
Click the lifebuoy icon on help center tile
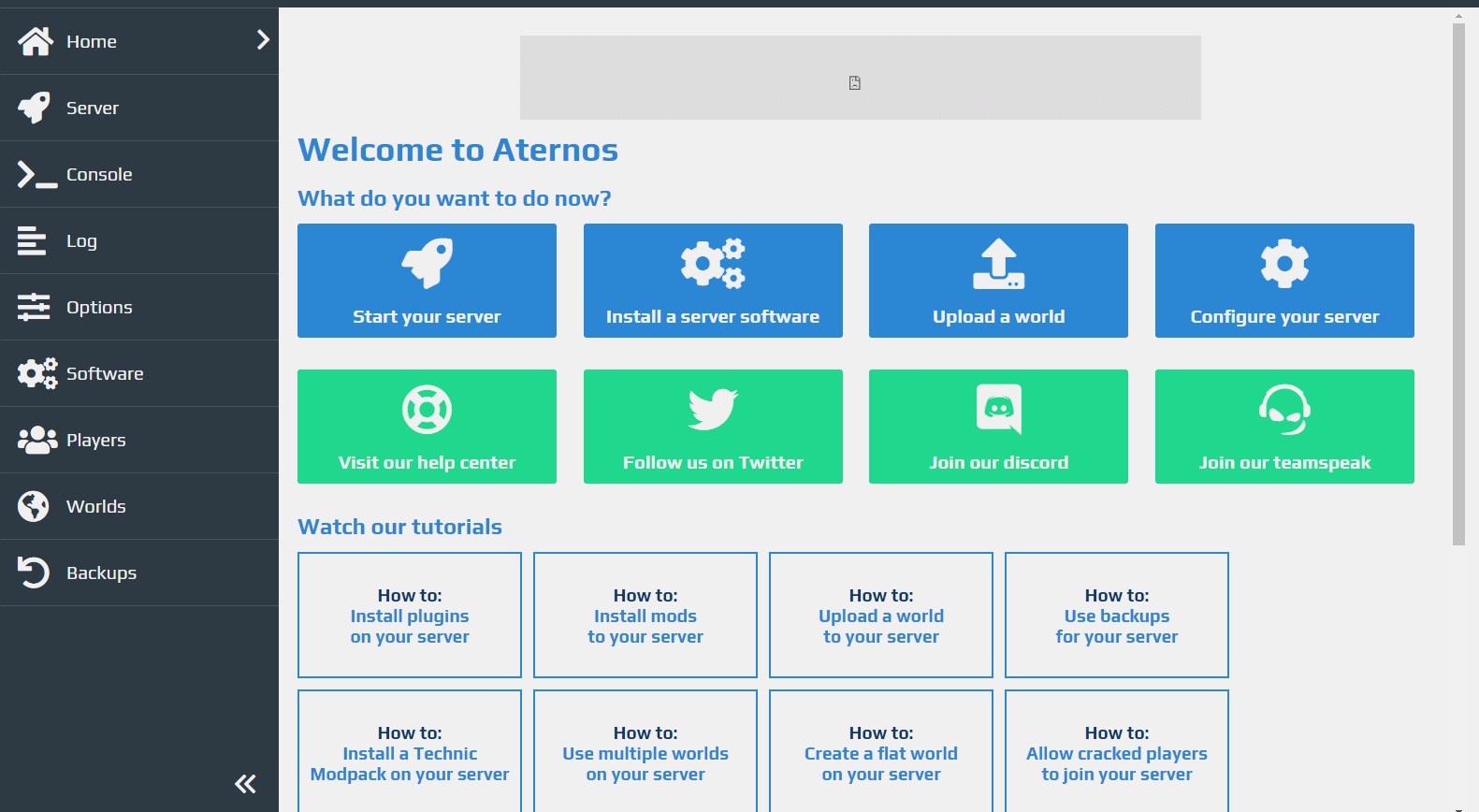click(428, 409)
